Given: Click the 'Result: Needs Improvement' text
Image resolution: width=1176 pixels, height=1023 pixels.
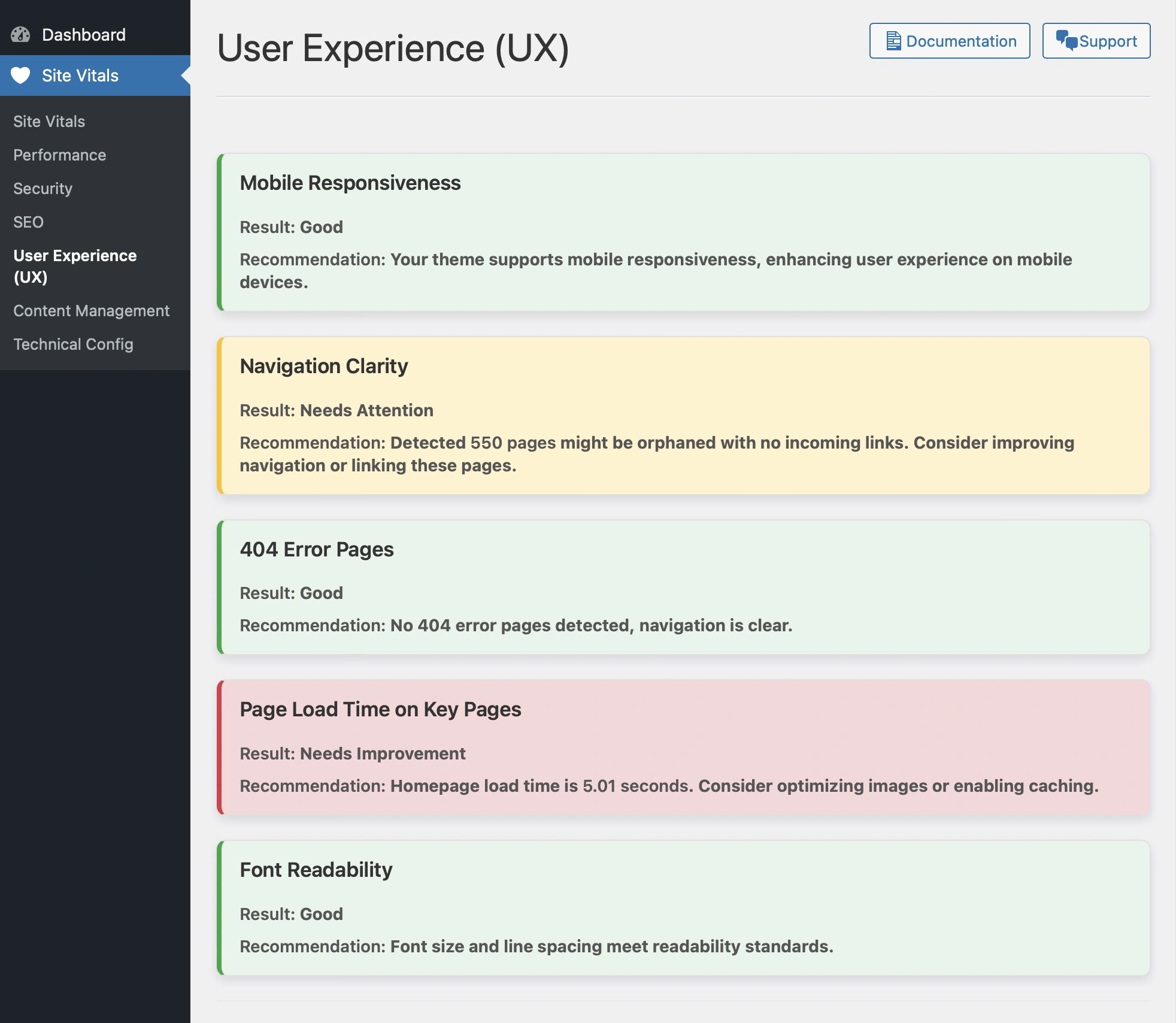Looking at the screenshot, I should pyautogui.click(x=353, y=753).
